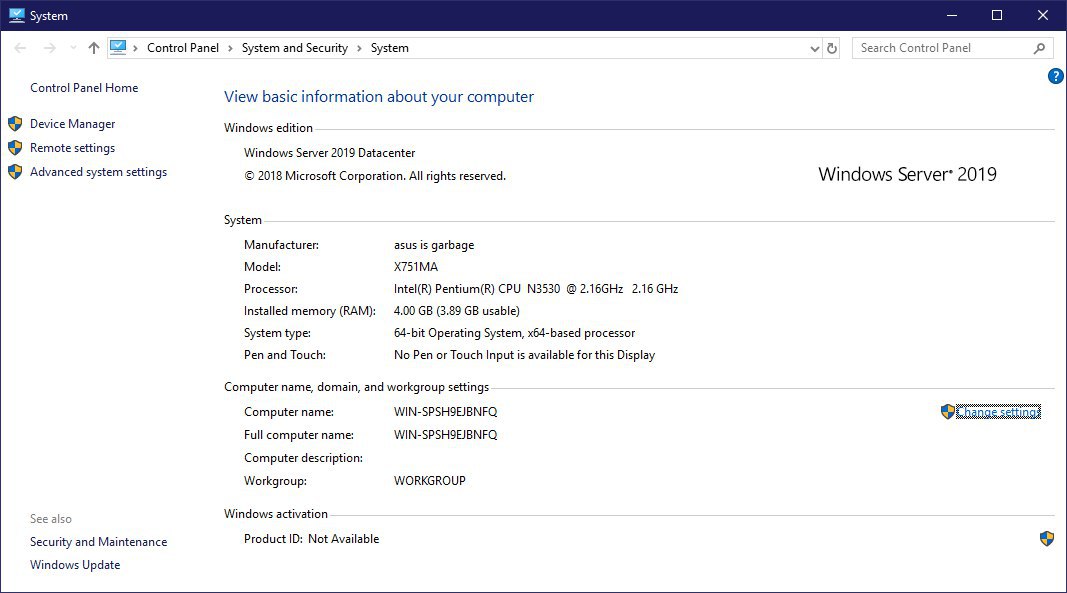
Task: Minimize the System window
Action: click(x=952, y=15)
